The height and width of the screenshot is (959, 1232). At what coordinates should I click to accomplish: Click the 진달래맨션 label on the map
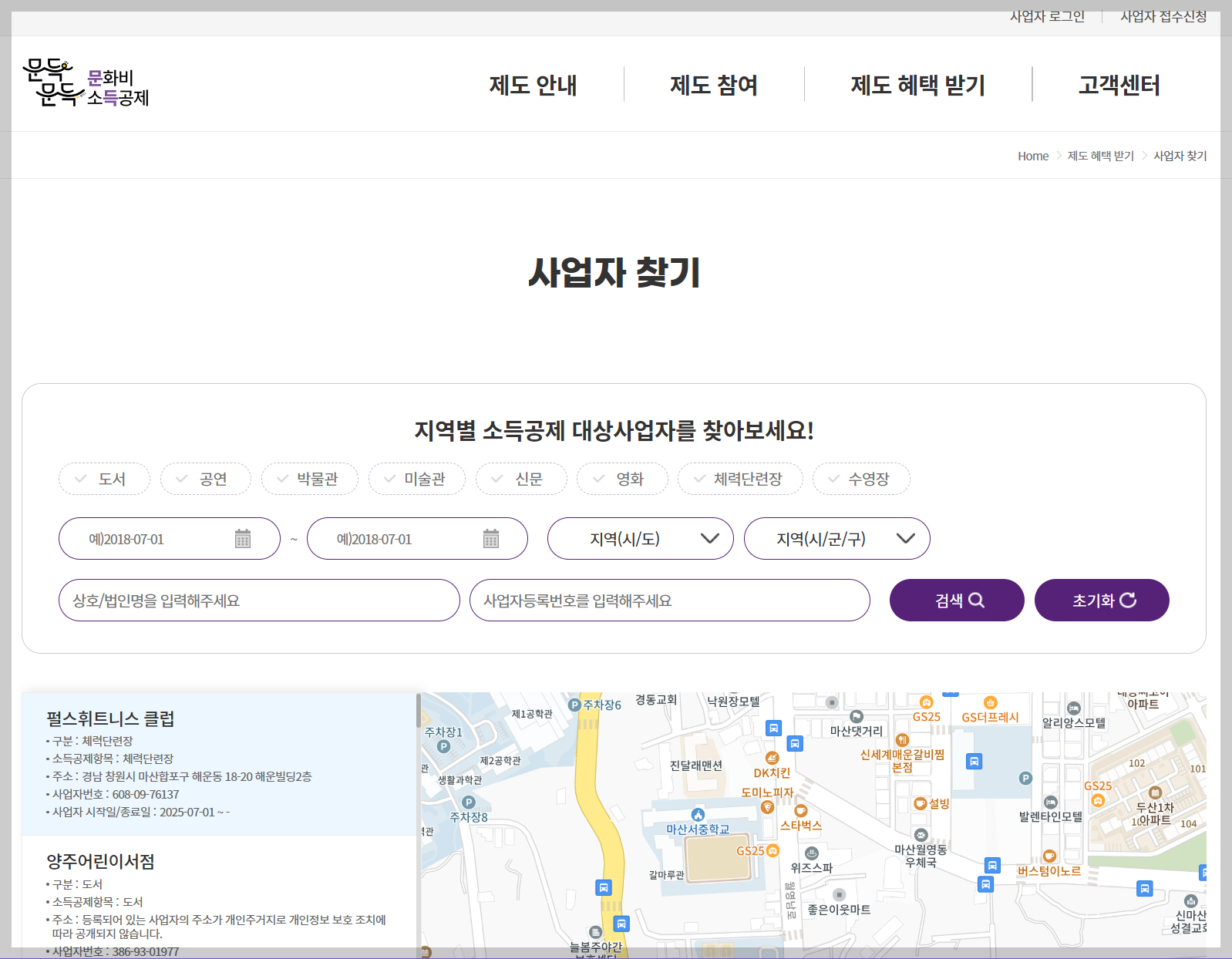696,766
